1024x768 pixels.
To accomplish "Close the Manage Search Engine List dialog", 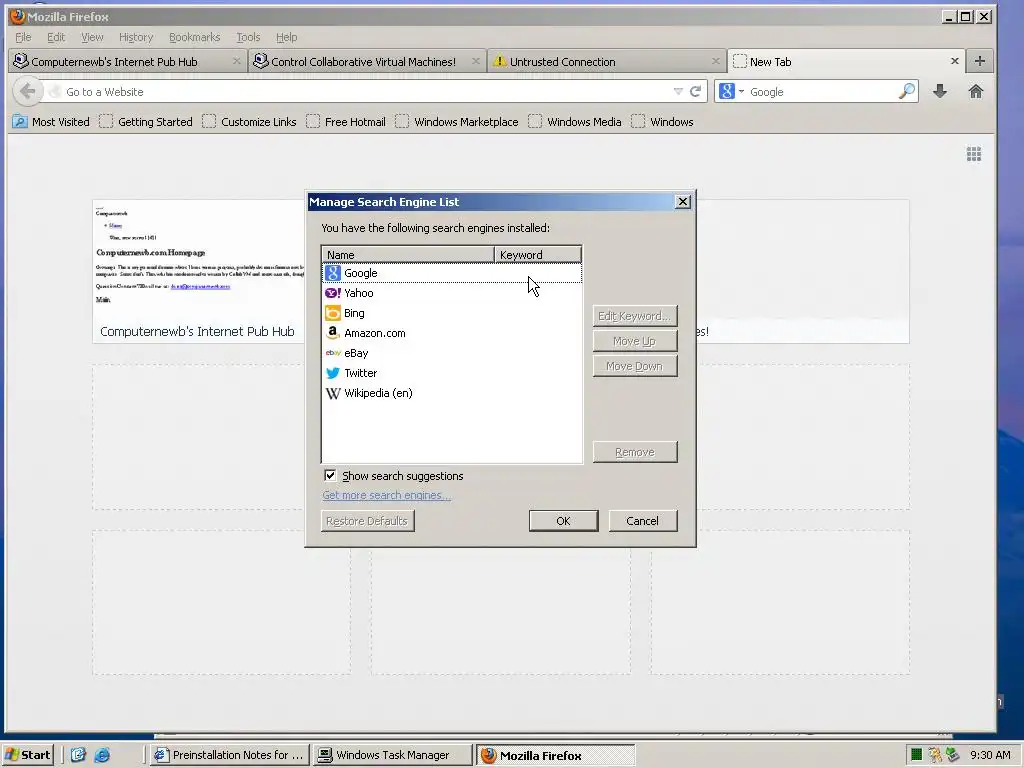I will point(682,202).
